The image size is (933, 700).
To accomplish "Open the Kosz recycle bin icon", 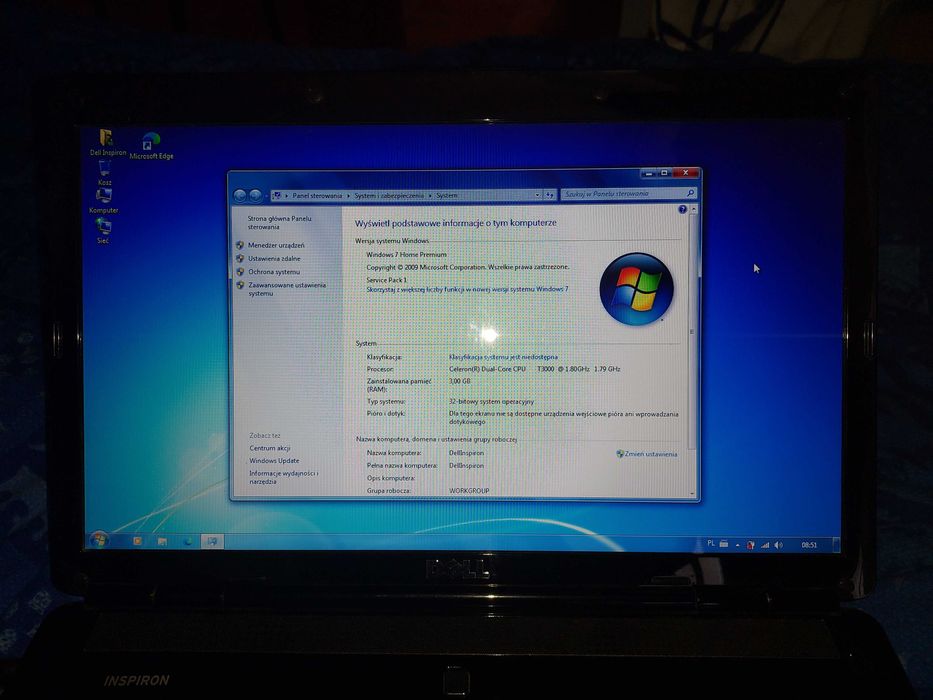I will point(105,173).
